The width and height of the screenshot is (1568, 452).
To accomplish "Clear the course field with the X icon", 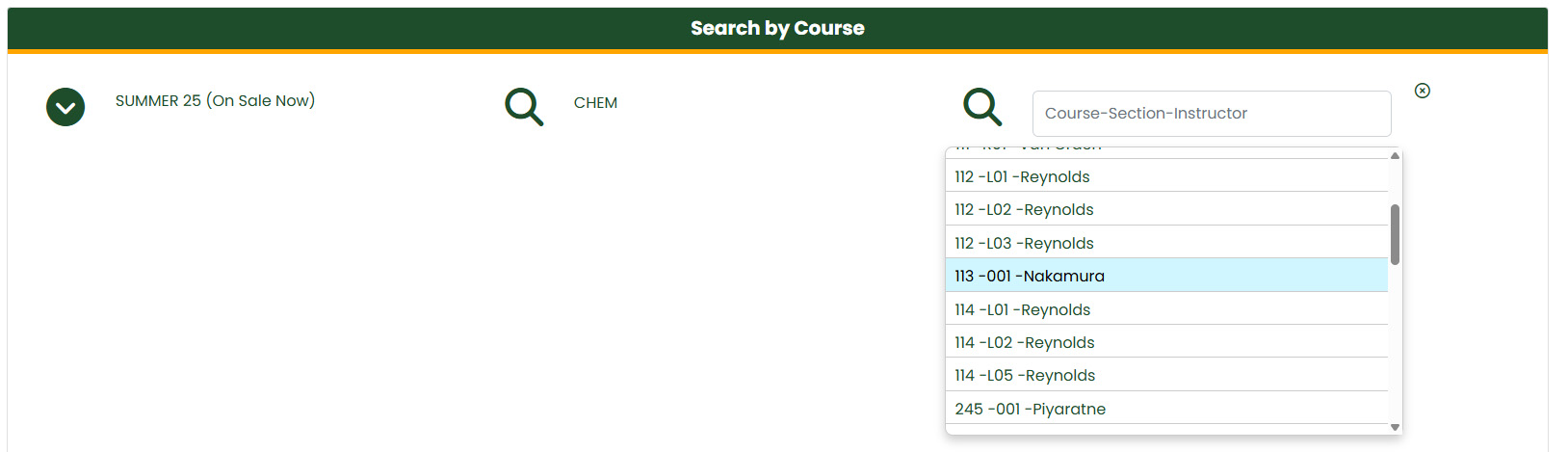I will pyautogui.click(x=1423, y=91).
